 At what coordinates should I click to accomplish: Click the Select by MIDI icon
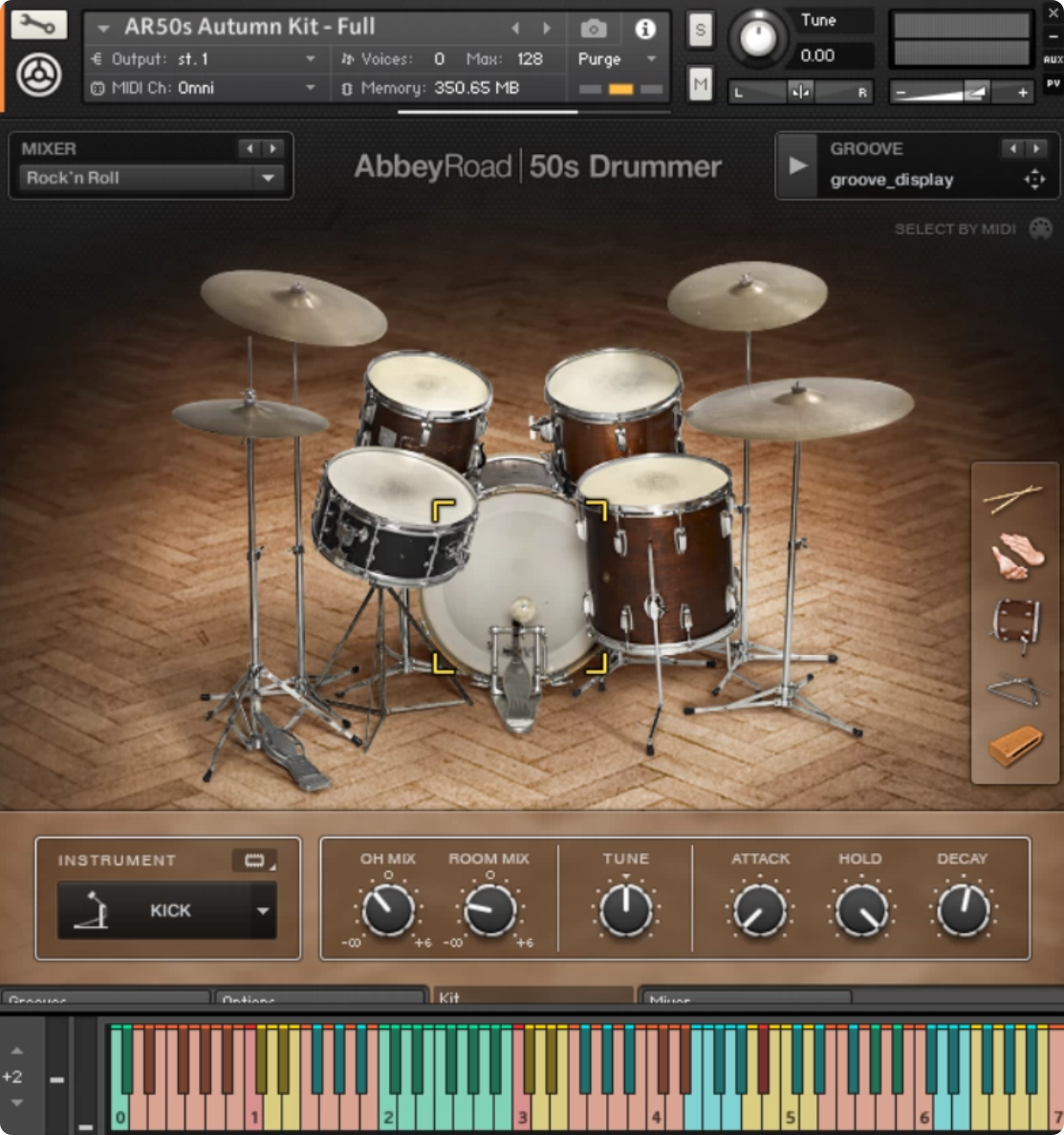(x=1041, y=229)
